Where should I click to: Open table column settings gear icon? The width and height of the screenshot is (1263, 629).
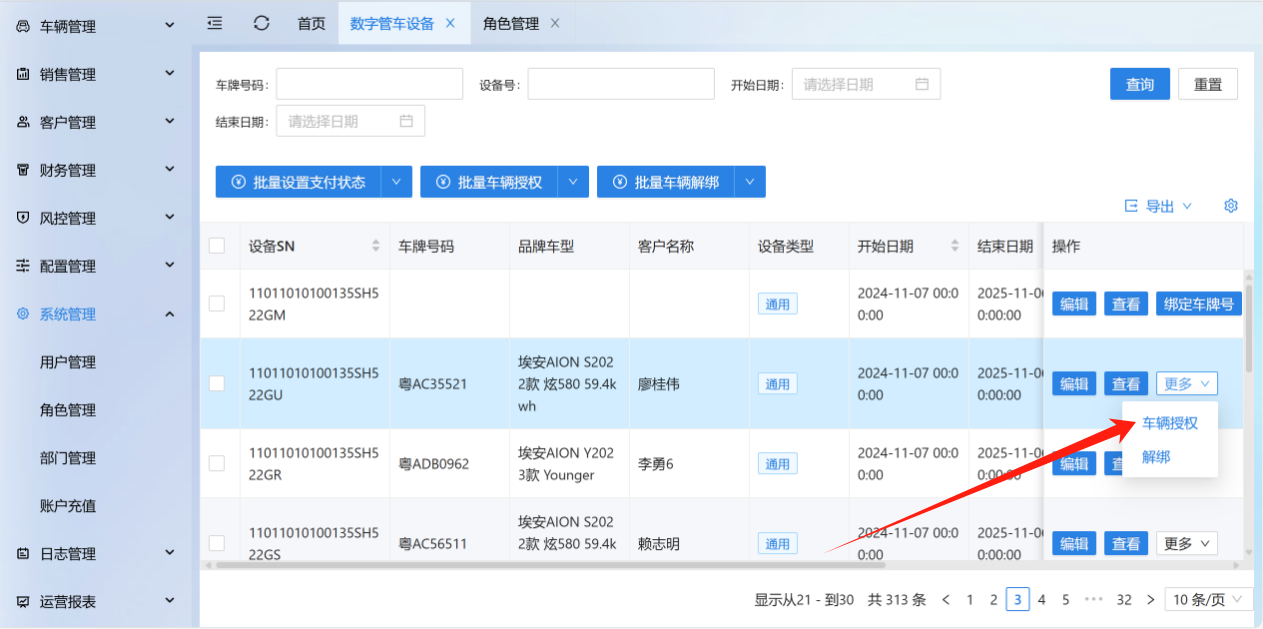pos(1231,206)
